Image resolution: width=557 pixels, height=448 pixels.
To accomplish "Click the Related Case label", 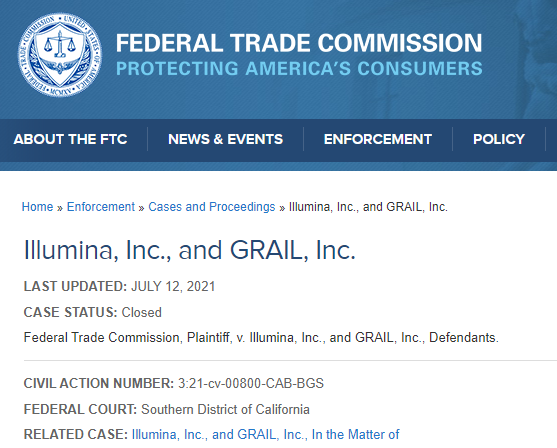I will click(76, 434).
